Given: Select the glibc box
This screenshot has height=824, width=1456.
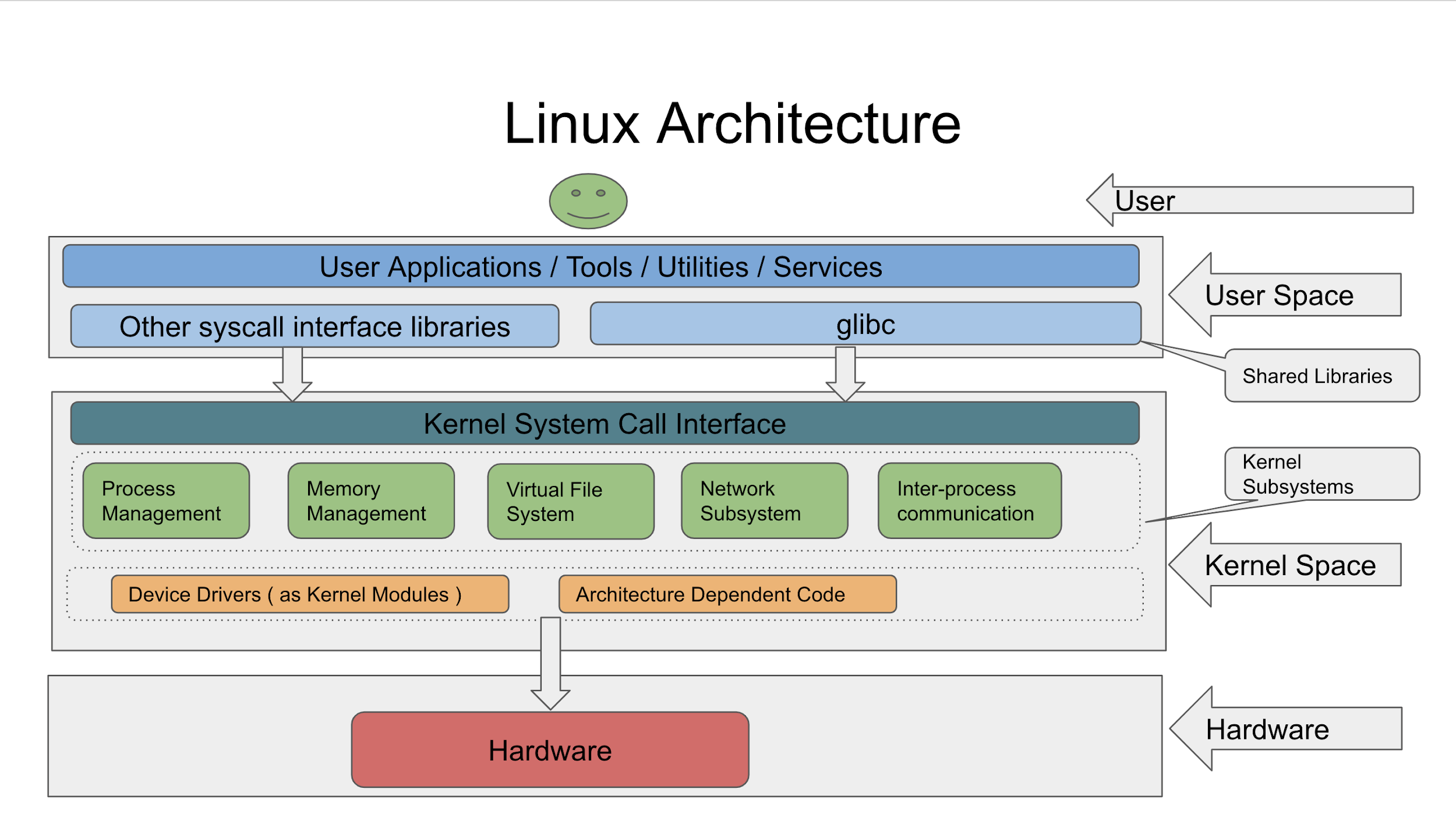Looking at the screenshot, I should pyautogui.click(x=865, y=324).
